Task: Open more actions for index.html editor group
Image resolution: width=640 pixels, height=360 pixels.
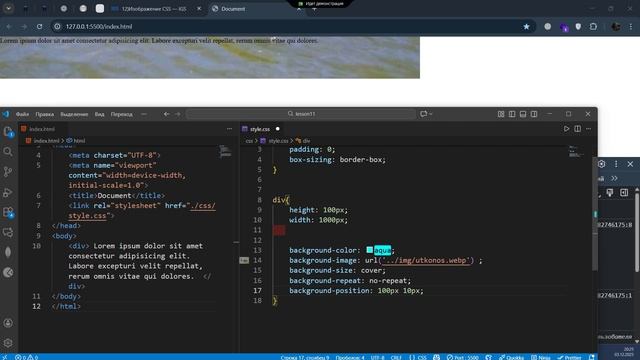Action: point(229,129)
